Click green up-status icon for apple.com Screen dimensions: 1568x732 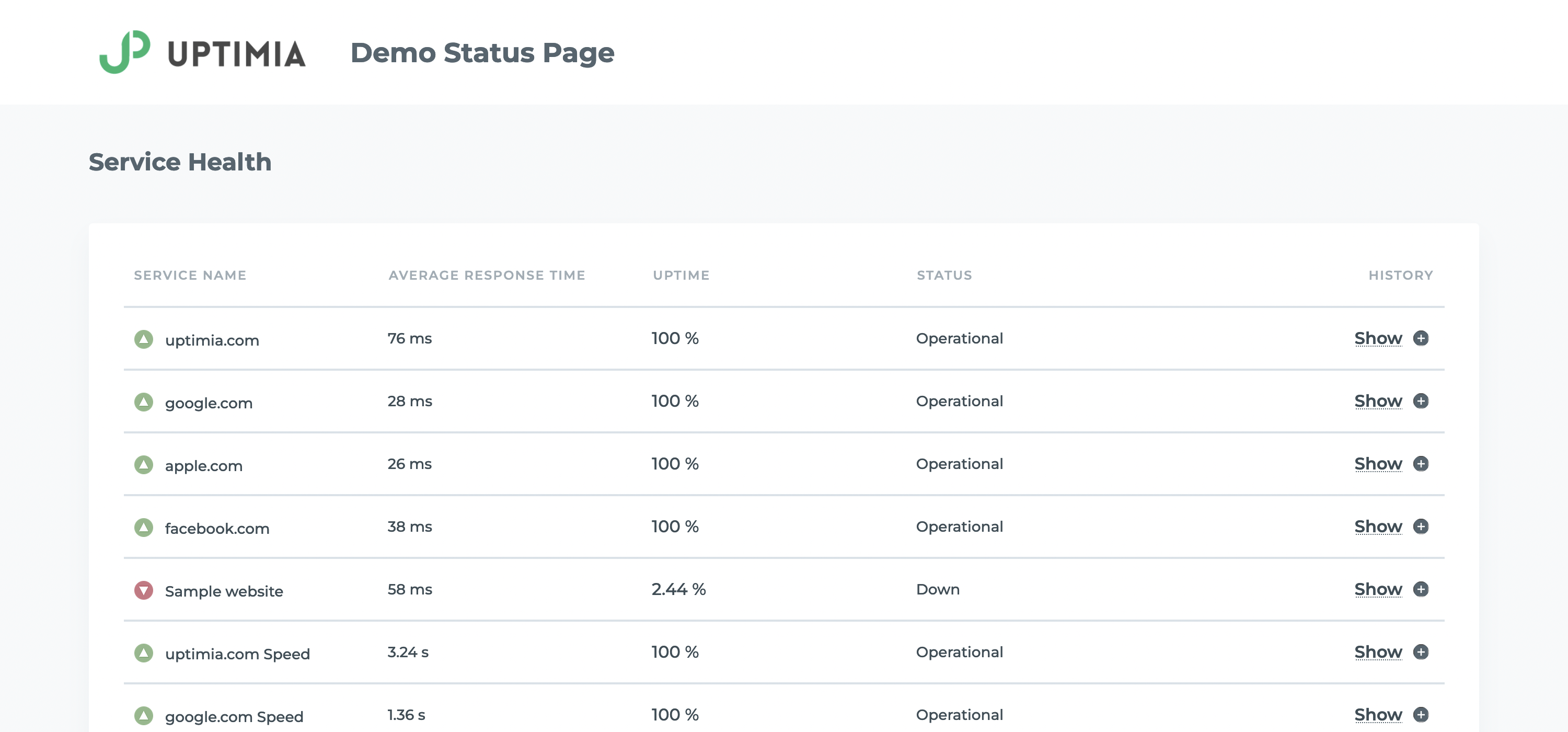point(144,465)
